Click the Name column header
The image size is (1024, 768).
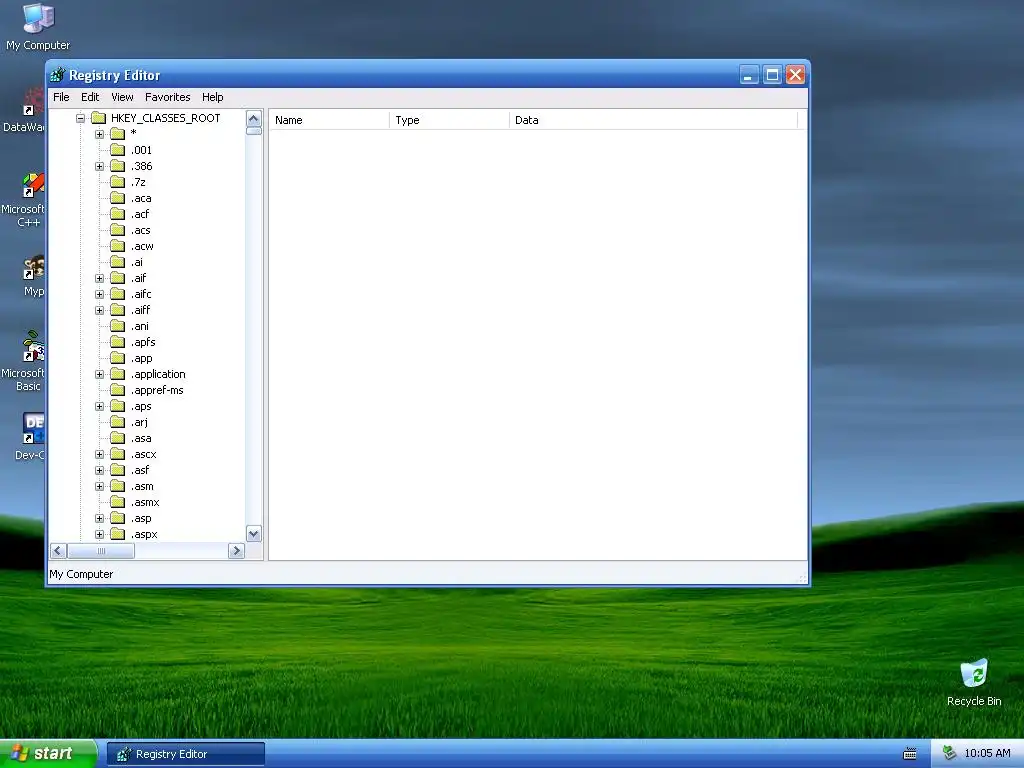(x=330, y=120)
